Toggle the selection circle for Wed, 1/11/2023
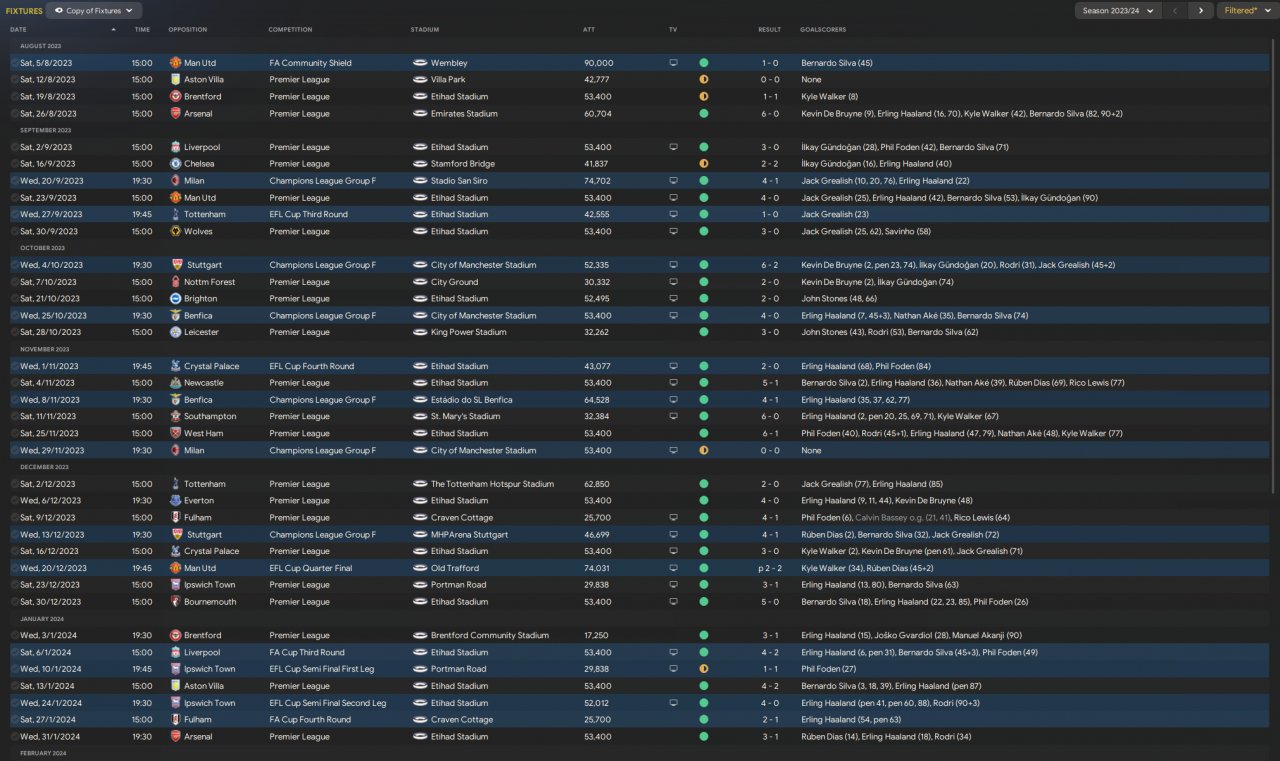This screenshot has width=1280, height=761. click(14, 366)
